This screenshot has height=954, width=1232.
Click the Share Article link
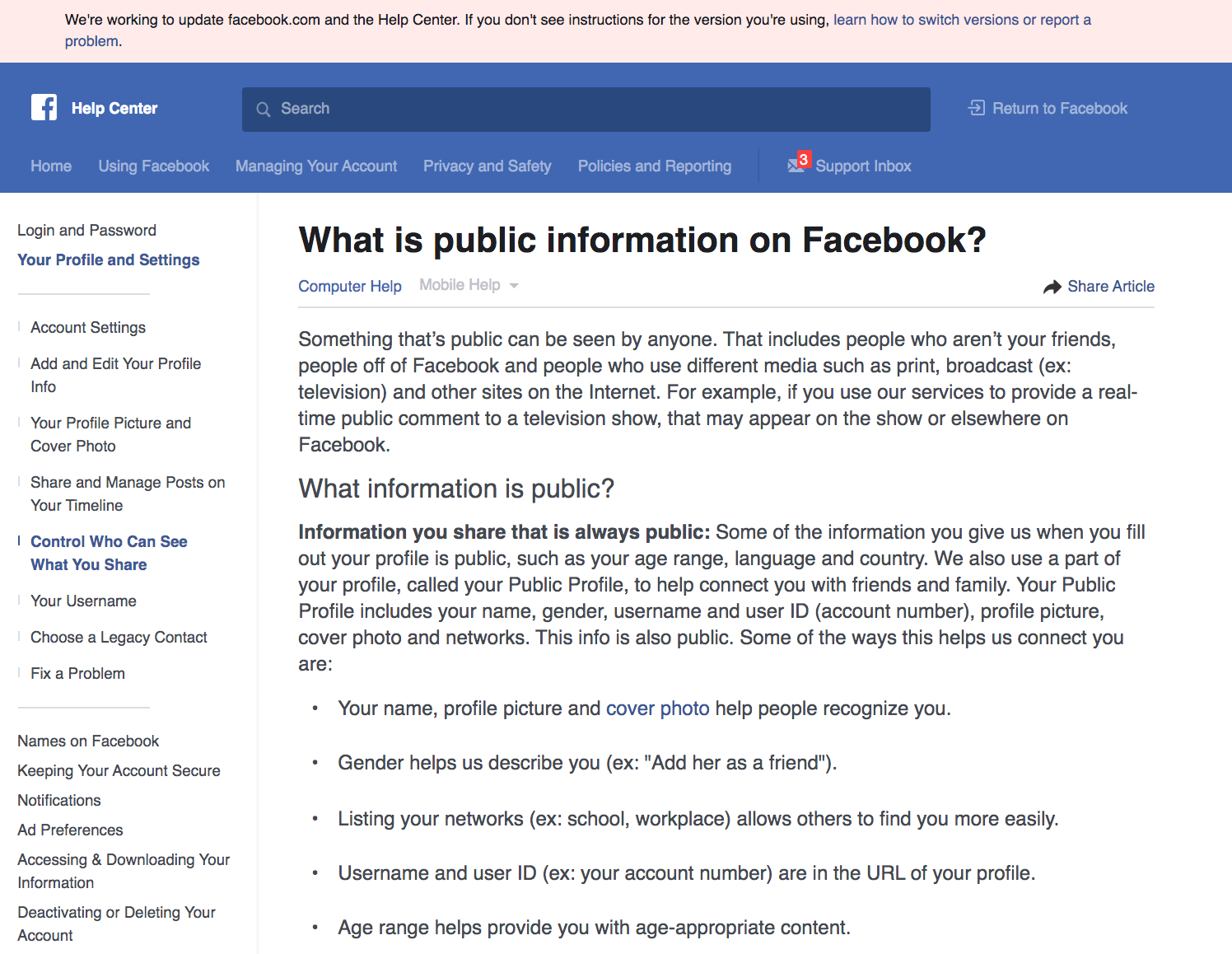[1111, 286]
